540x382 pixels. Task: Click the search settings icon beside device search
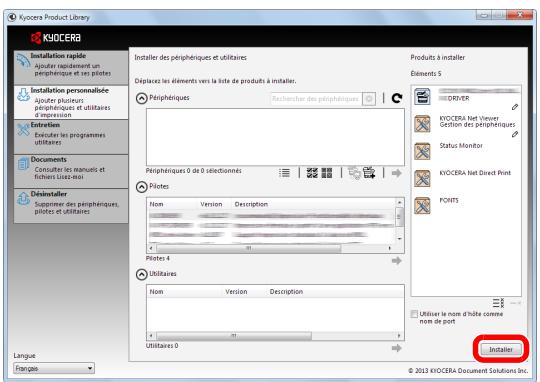369,99
